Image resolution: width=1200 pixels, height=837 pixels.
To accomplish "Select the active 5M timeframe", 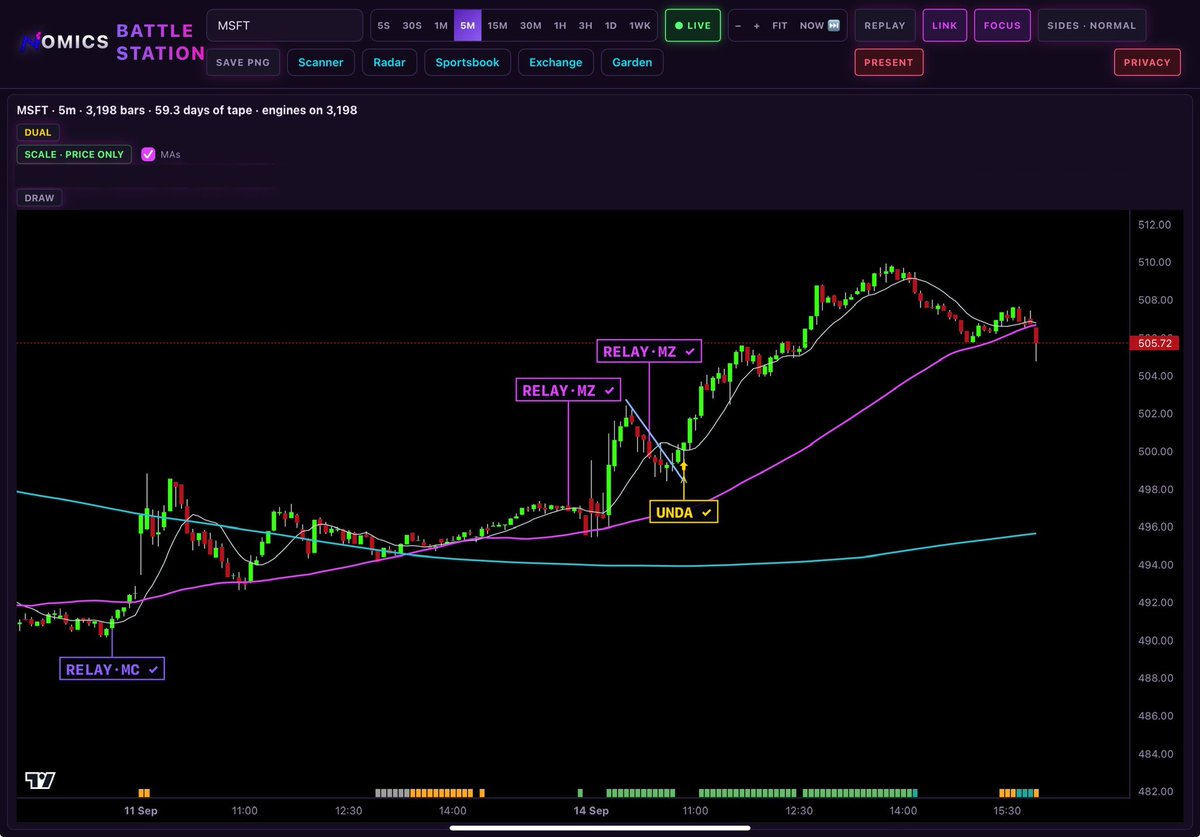I will 468,26.
